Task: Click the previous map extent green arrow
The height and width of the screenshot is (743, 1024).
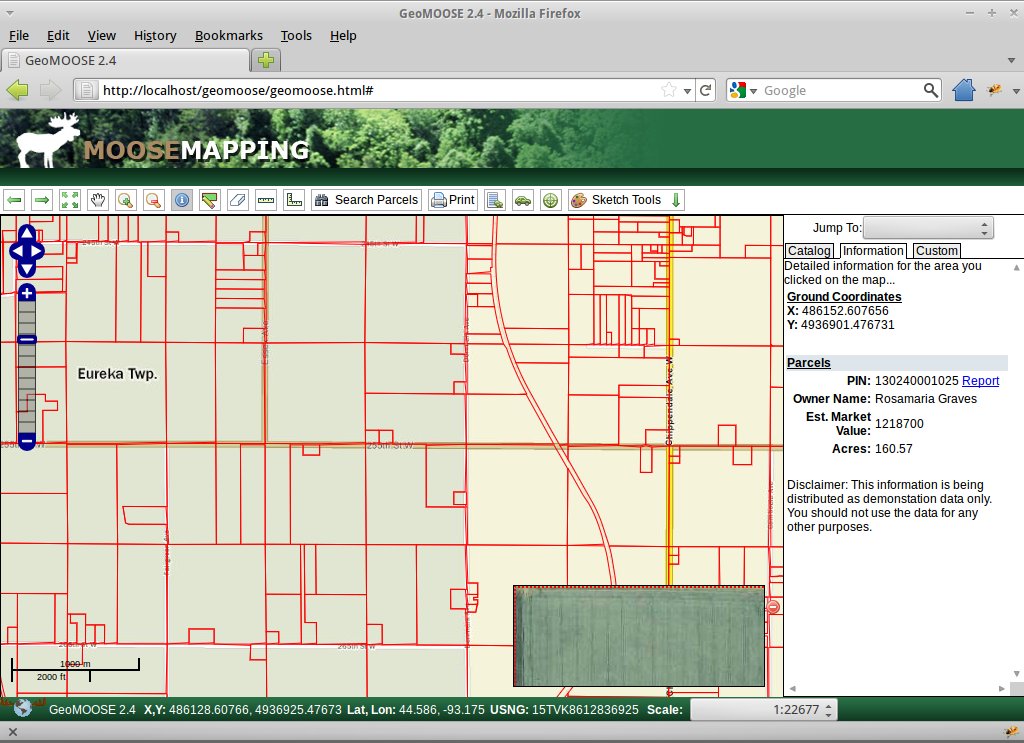Action: coord(14,200)
